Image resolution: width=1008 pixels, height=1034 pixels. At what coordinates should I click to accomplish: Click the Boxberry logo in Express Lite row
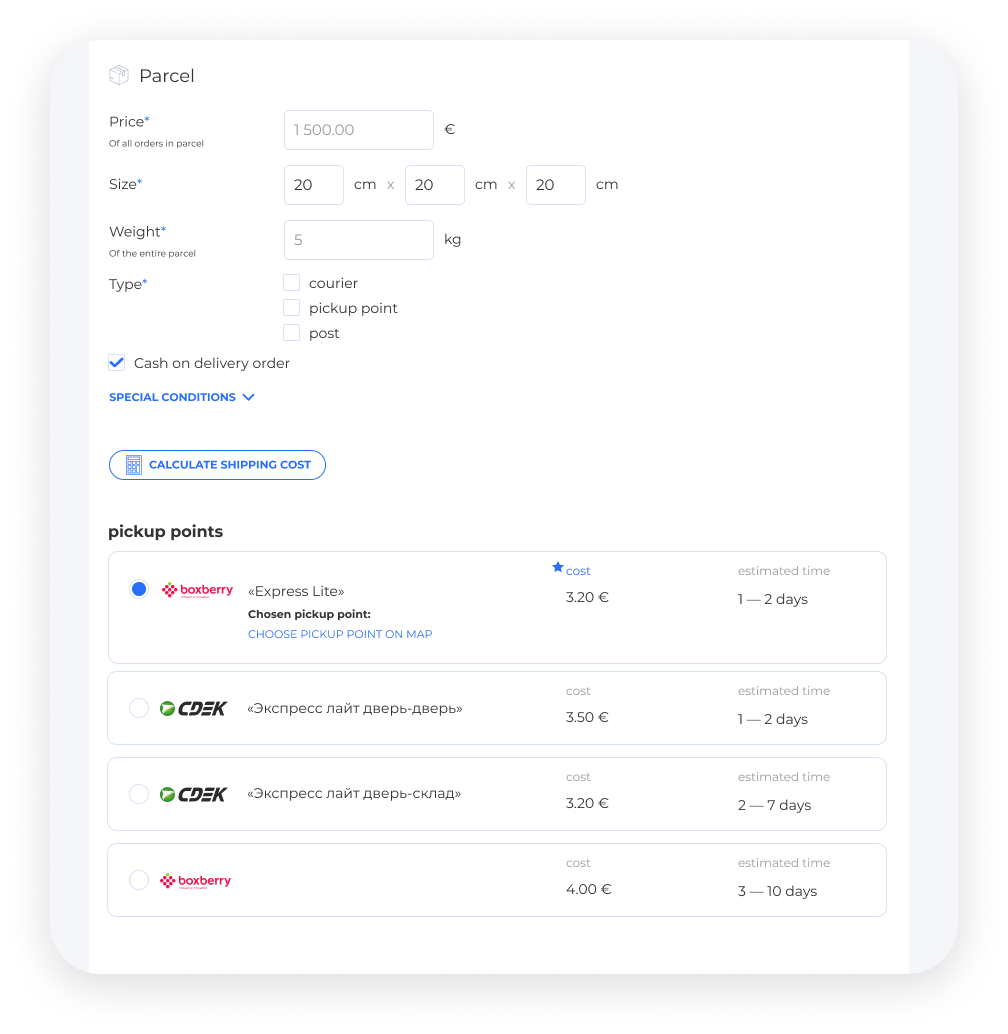coord(197,590)
